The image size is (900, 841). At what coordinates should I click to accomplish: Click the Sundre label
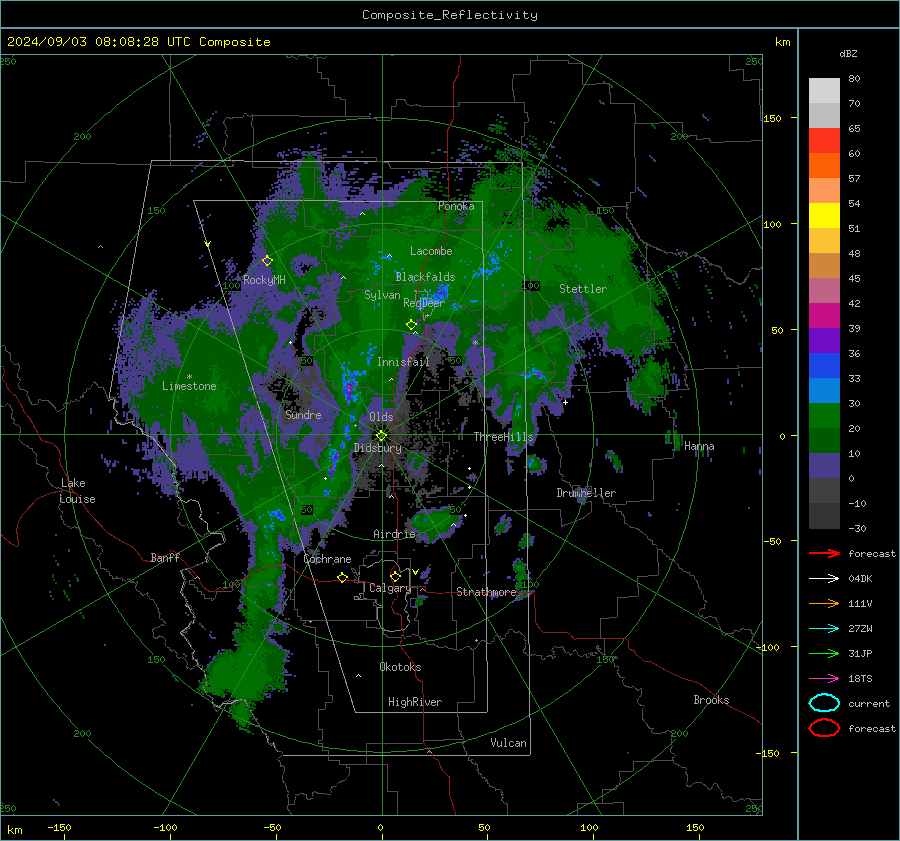pos(303,414)
